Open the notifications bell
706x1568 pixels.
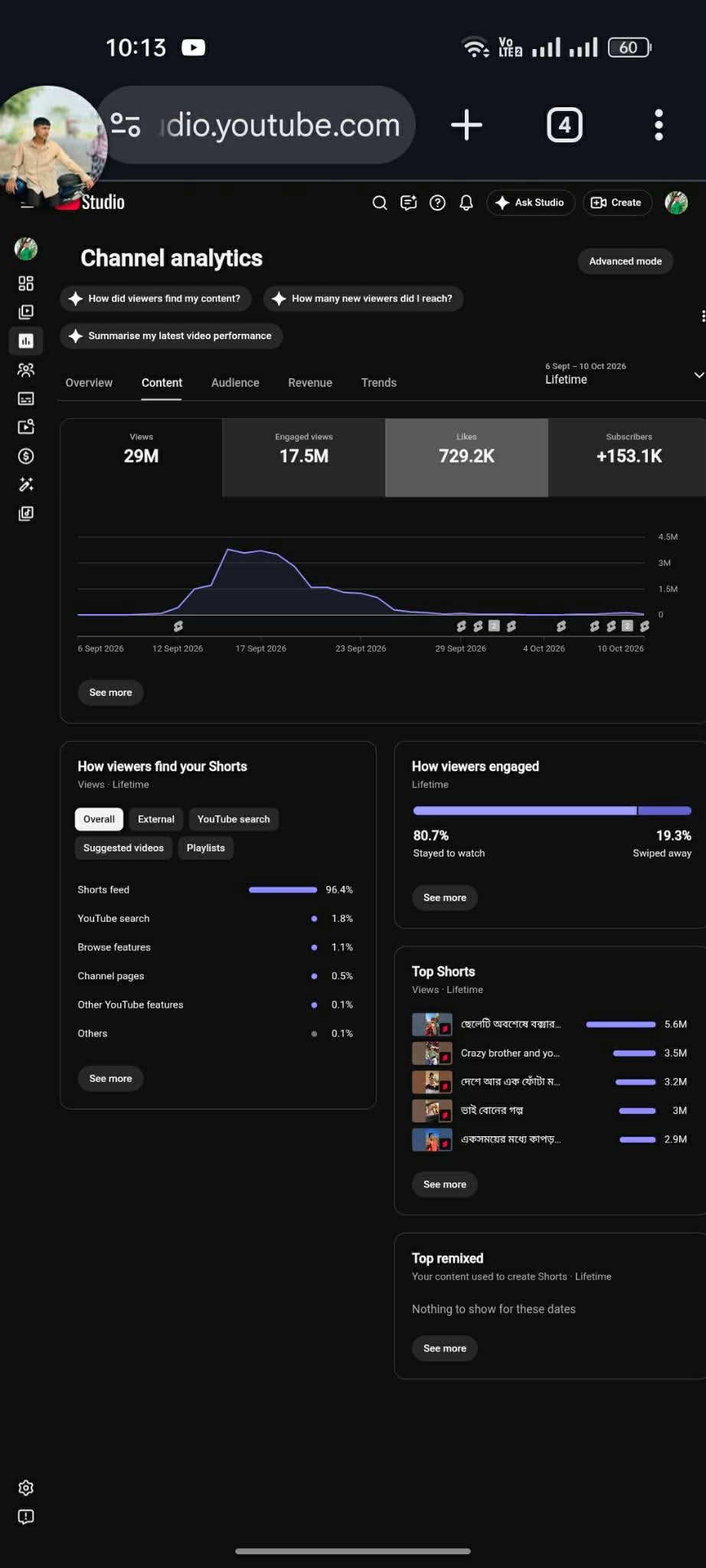point(466,203)
